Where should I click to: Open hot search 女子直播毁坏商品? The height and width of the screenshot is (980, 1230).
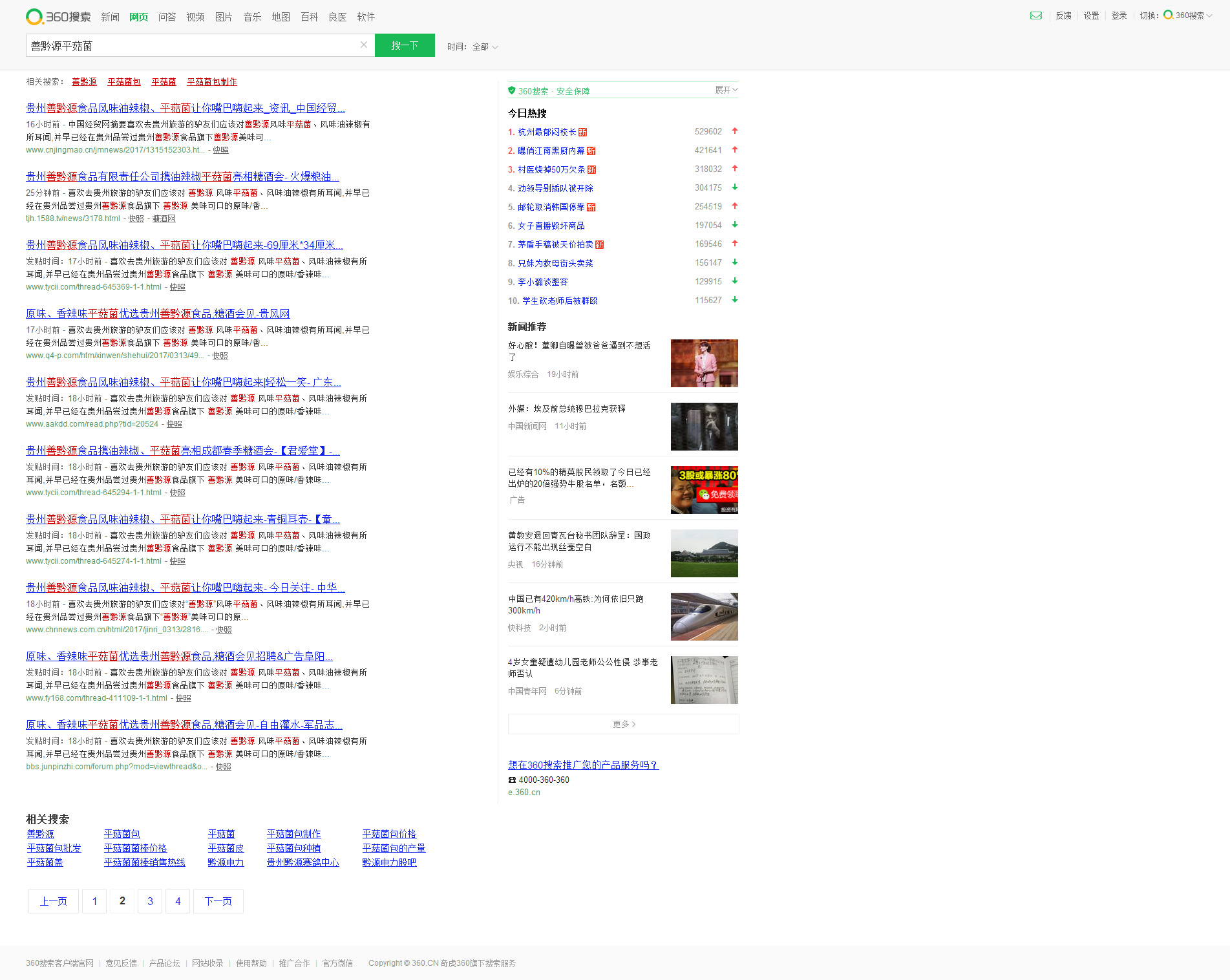click(551, 226)
